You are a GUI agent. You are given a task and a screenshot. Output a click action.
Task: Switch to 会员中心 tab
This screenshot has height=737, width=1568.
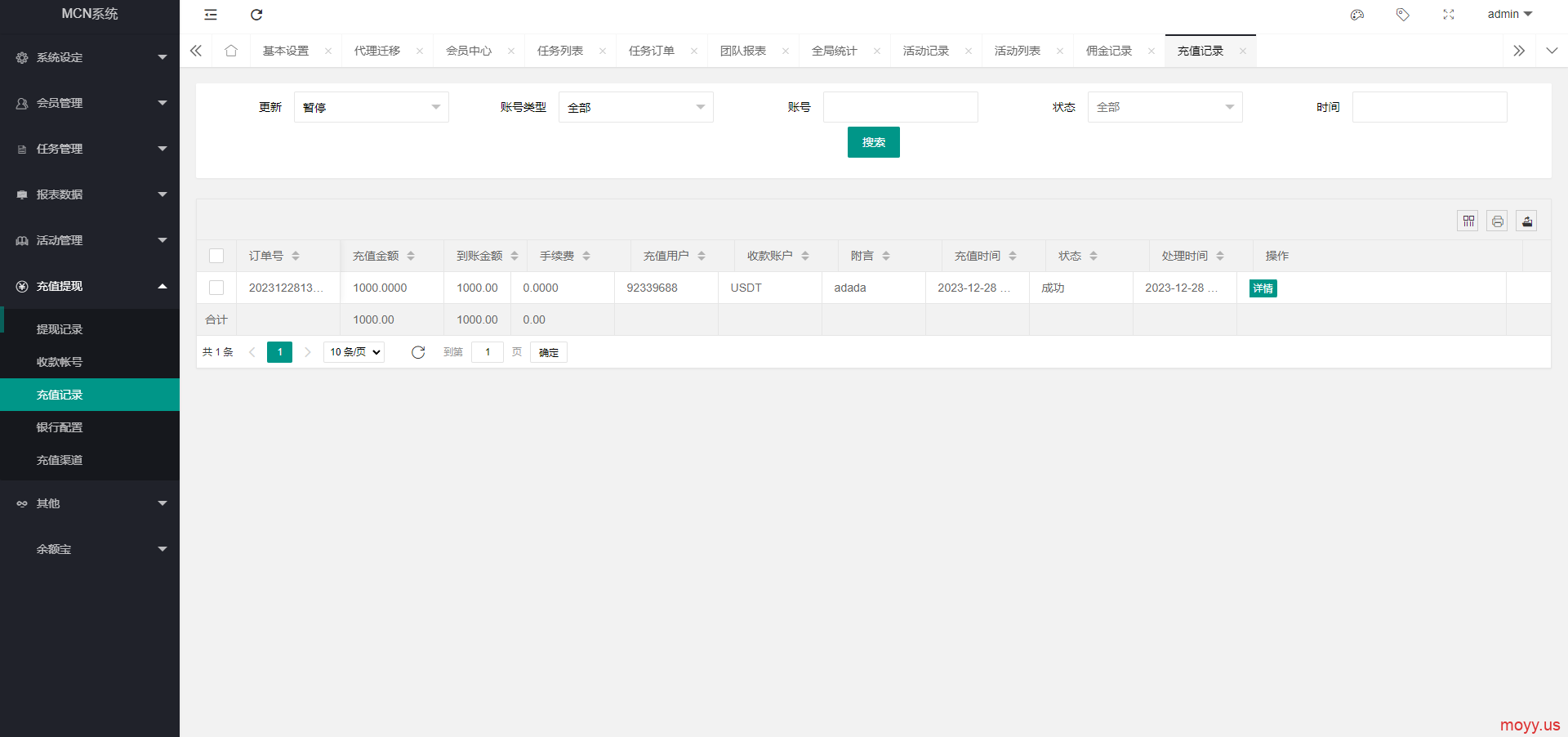click(x=469, y=51)
